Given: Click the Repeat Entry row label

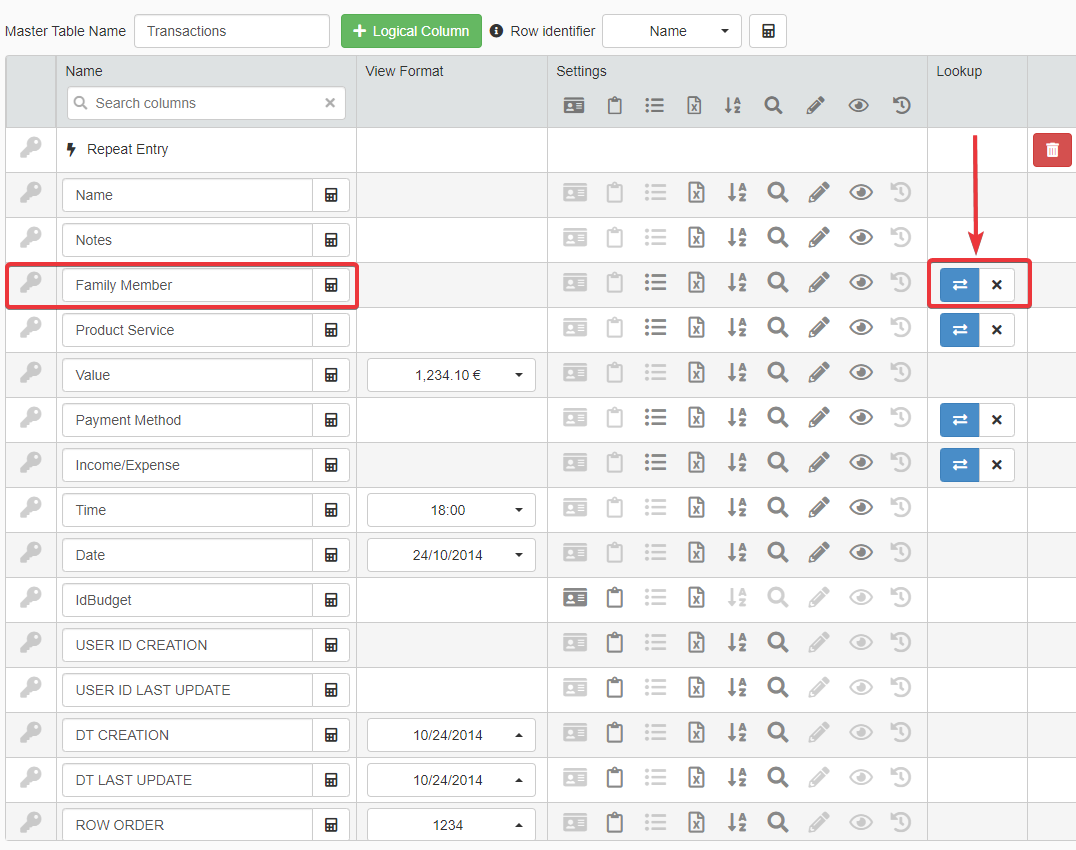Looking at the screenshot, I should click(127, 150).
